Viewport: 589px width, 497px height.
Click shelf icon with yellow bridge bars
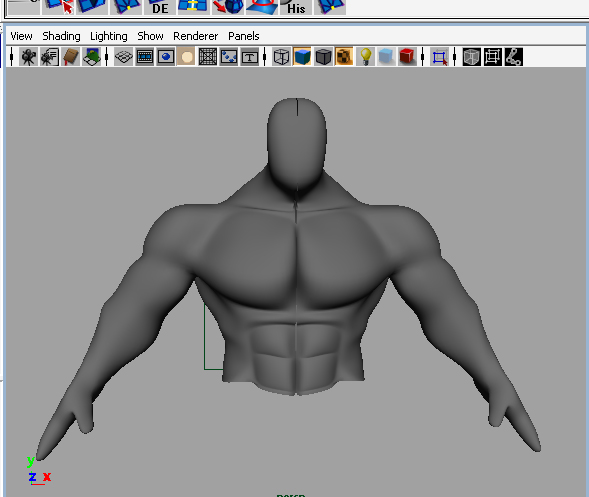pos(193,7)
